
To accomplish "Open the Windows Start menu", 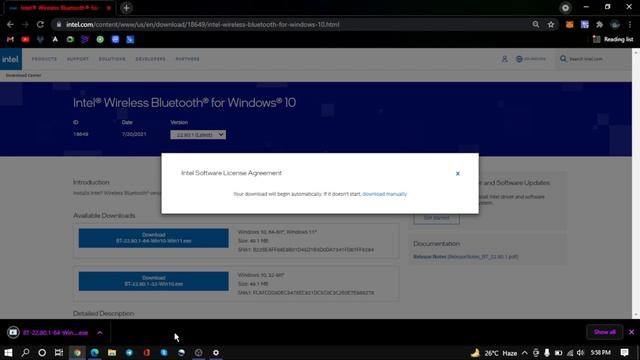I will (x=8, y=353).
